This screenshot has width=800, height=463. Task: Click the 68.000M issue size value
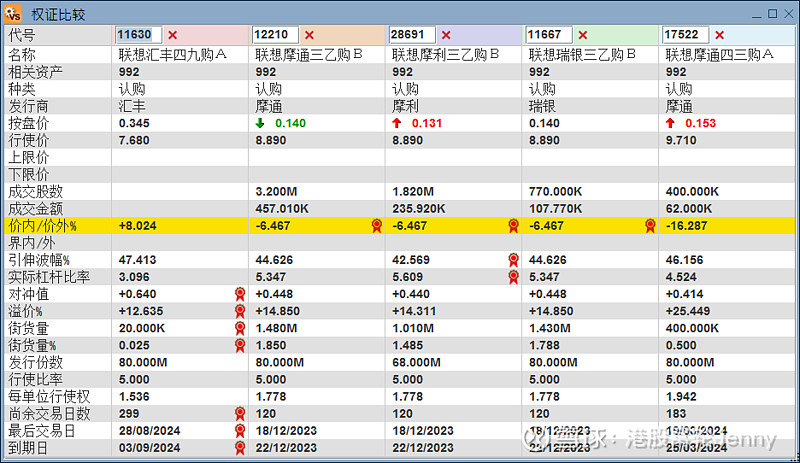[416, 362]
